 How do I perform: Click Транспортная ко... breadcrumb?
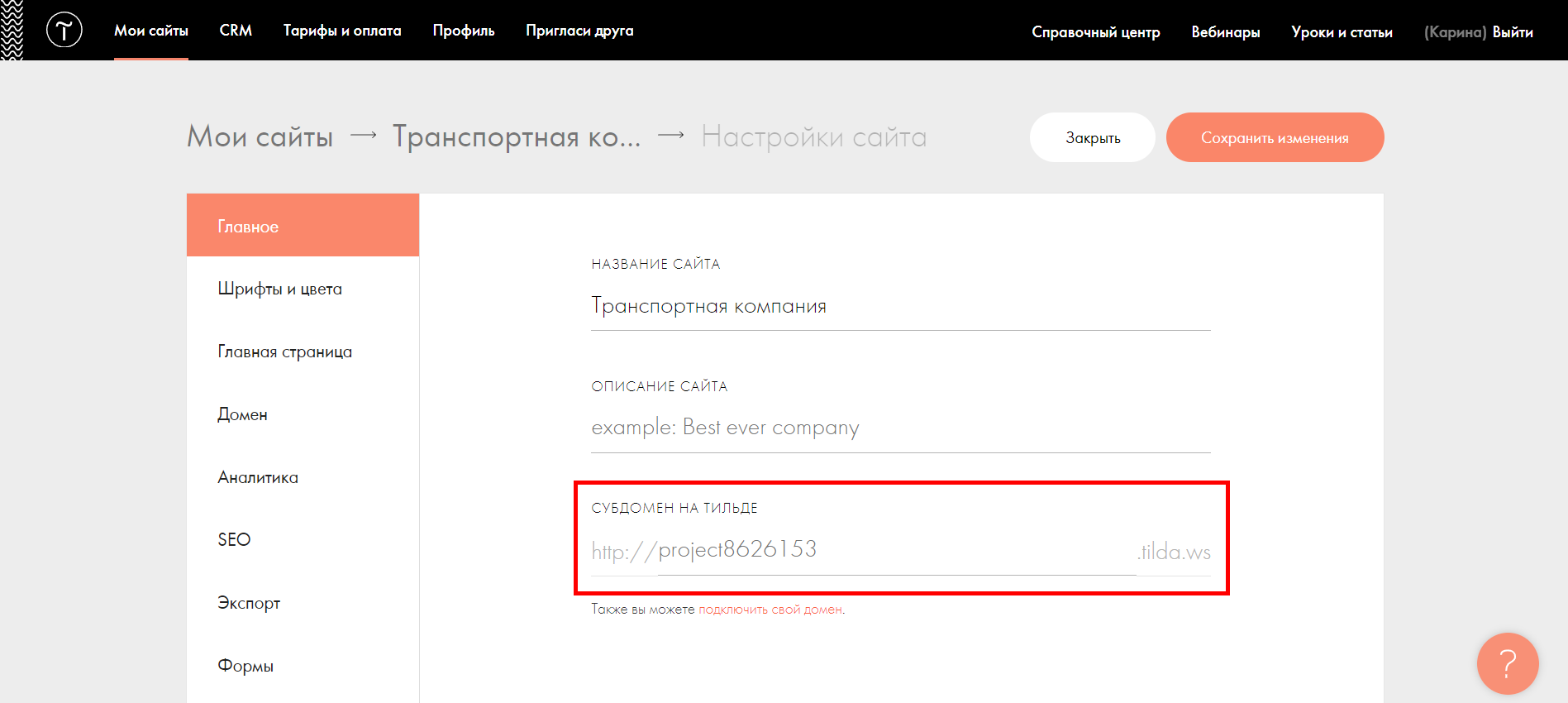517,136
